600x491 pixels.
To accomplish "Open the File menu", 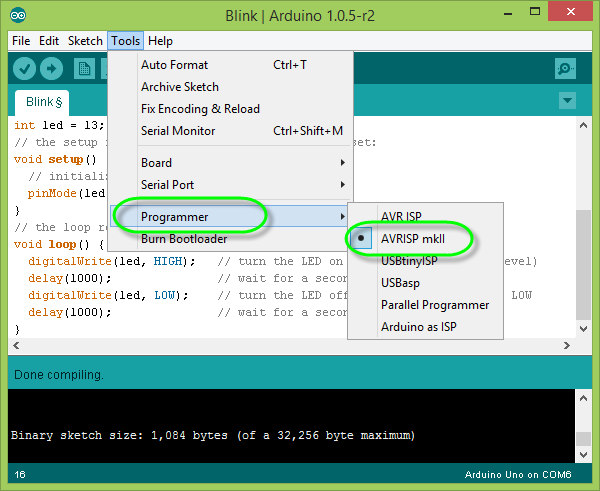I will (x=21, y=41).
